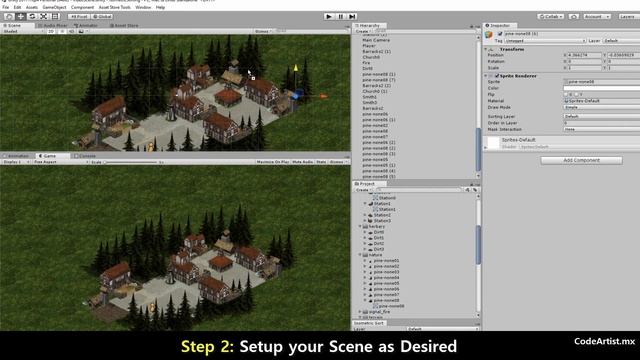Collapse the Sprite Renderer component
Viewport: 640px width, 360px height.
point(486,76)
